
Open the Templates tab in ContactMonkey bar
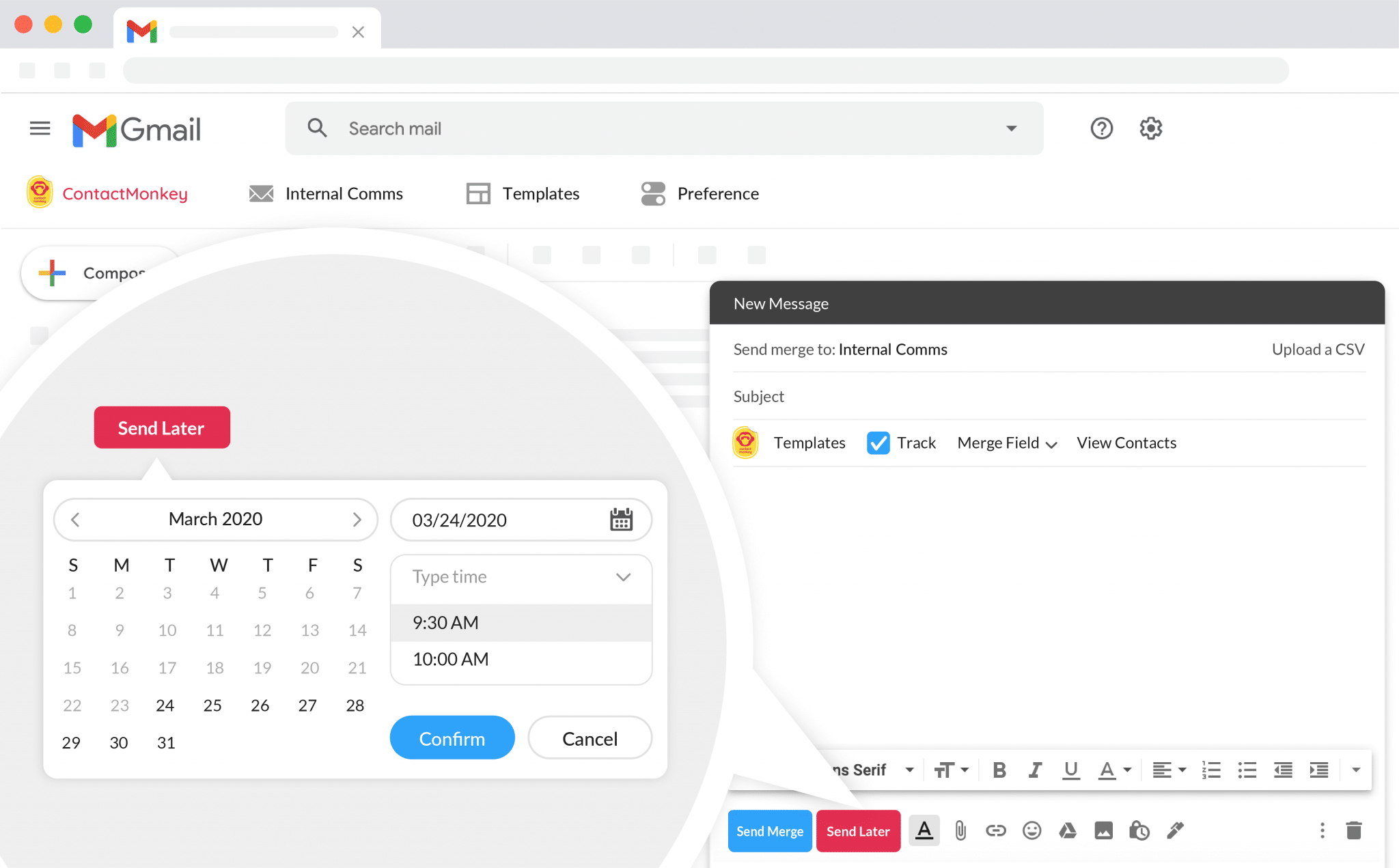523,194
